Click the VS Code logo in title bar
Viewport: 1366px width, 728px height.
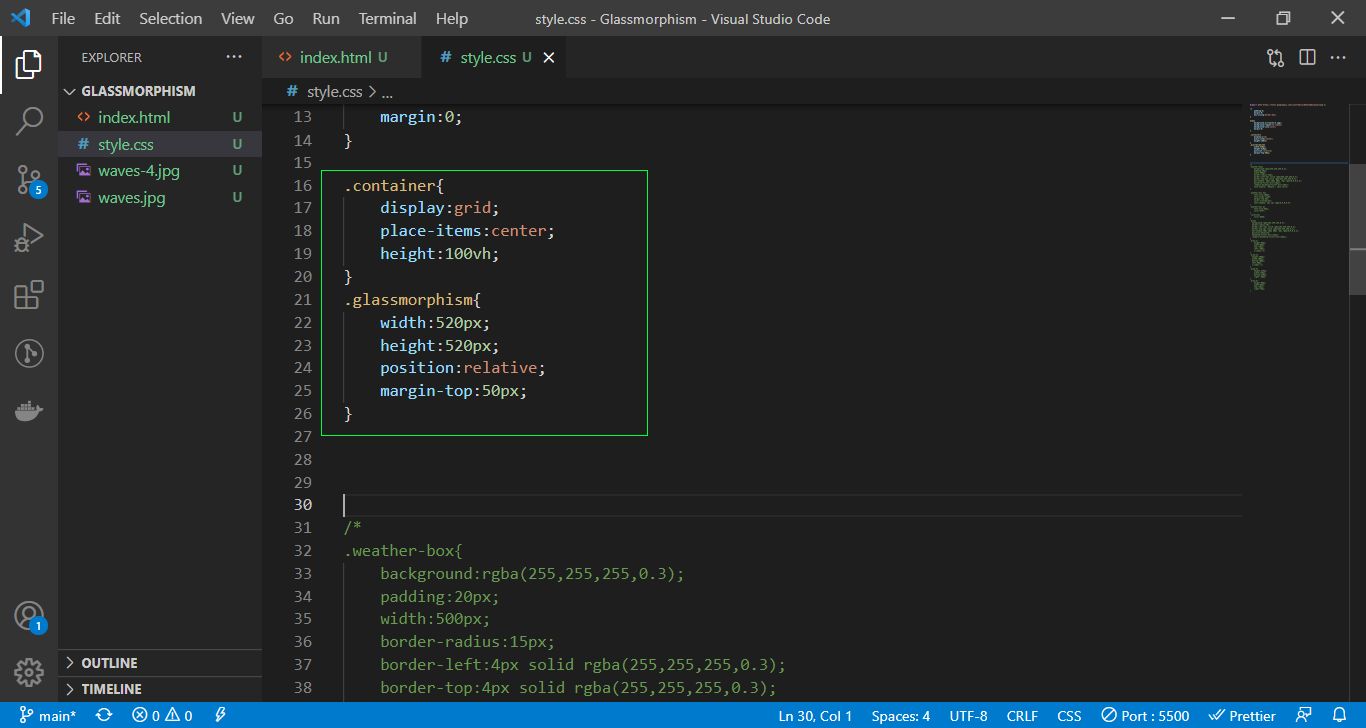21,18
